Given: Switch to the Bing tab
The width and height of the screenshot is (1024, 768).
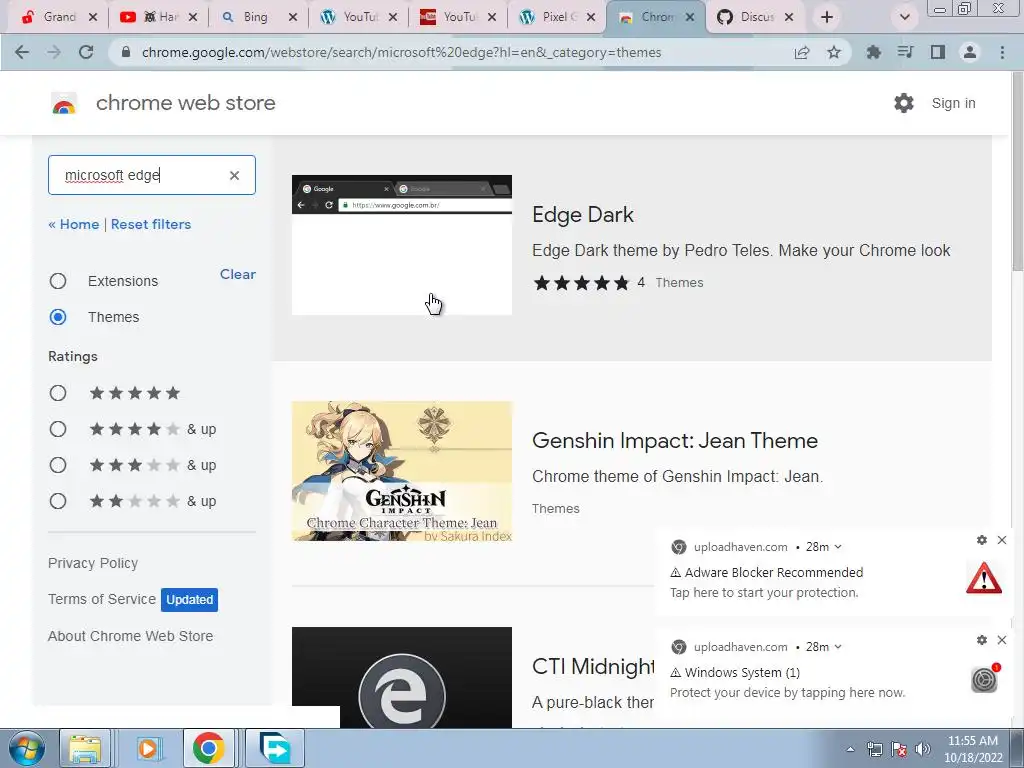Looking at the screenshot, I should pos(255,17).
